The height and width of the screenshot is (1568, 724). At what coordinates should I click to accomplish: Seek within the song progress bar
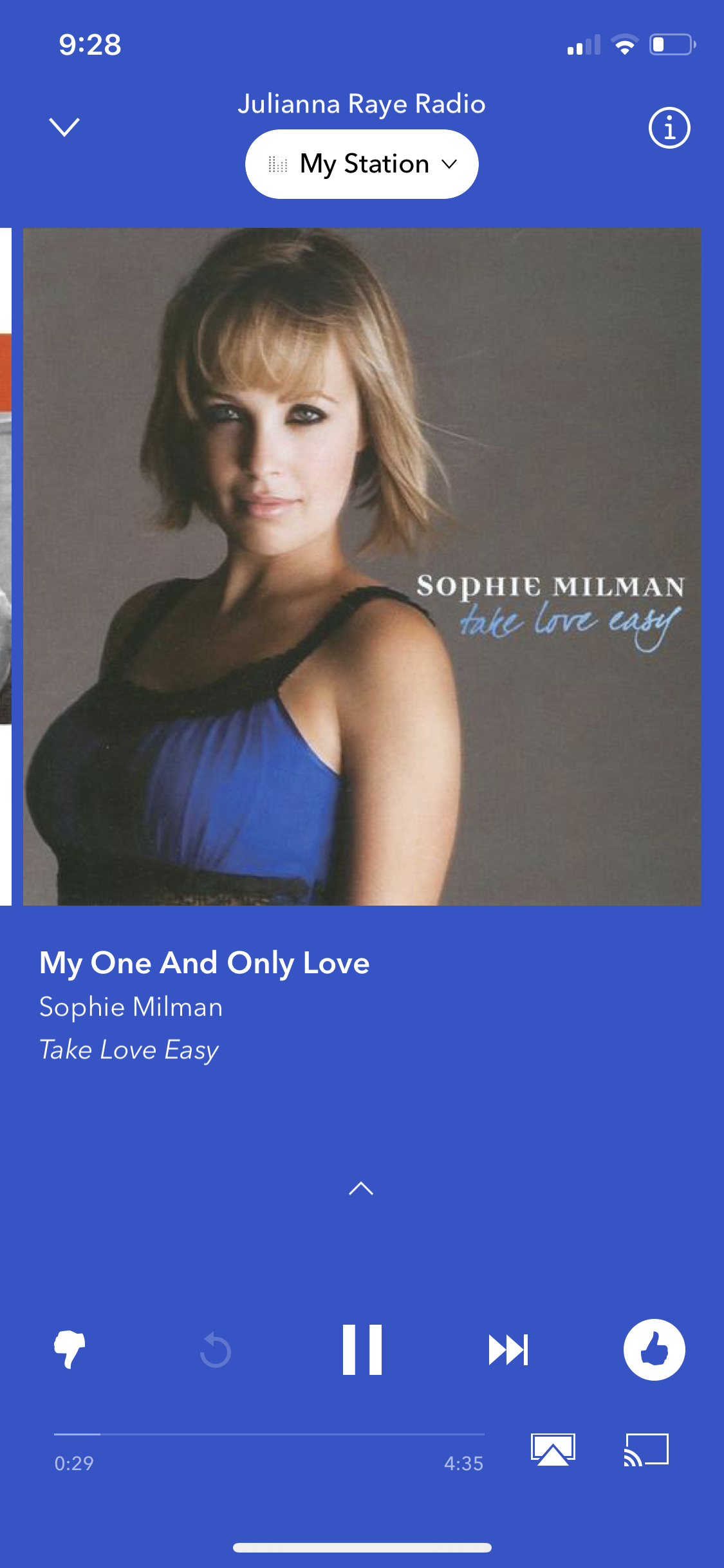coord(269,1434)
